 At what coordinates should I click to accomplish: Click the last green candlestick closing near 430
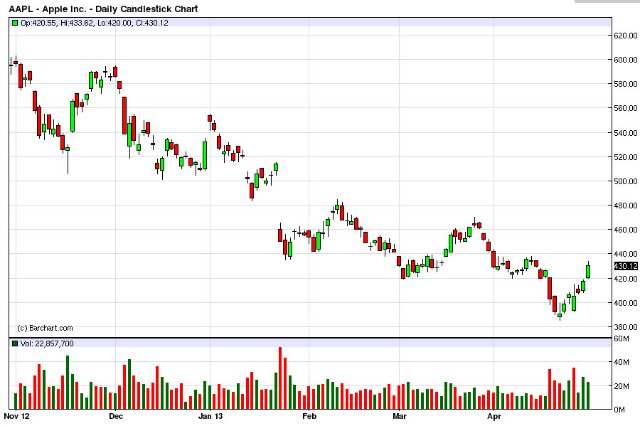588,271
